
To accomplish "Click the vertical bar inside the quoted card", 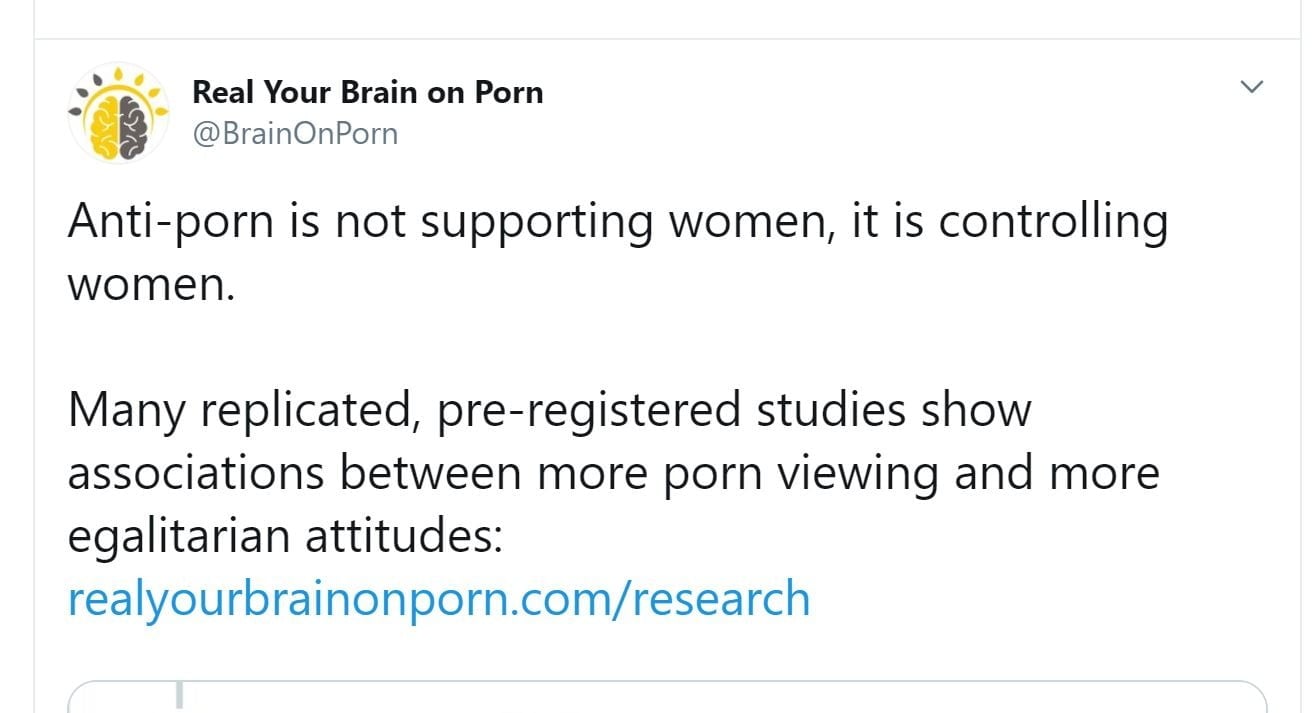I will [x=181, y=697].
